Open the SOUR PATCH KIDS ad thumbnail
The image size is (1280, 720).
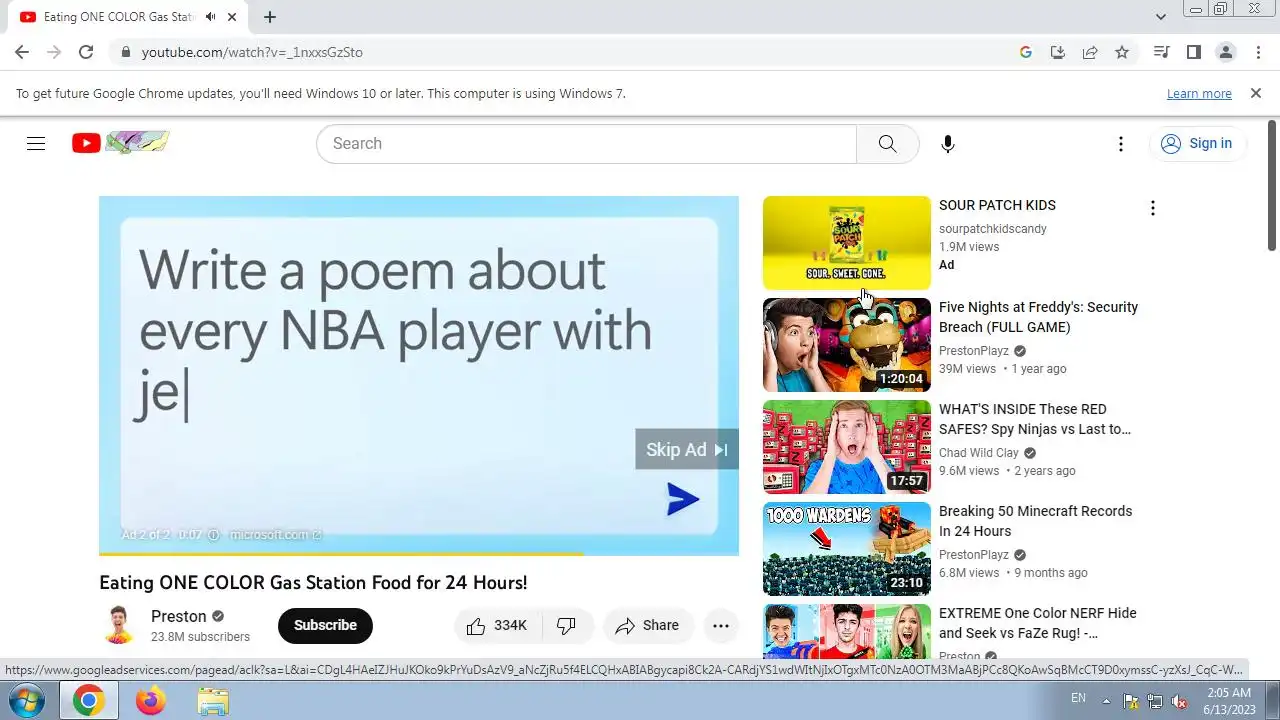tap(847, 243)
